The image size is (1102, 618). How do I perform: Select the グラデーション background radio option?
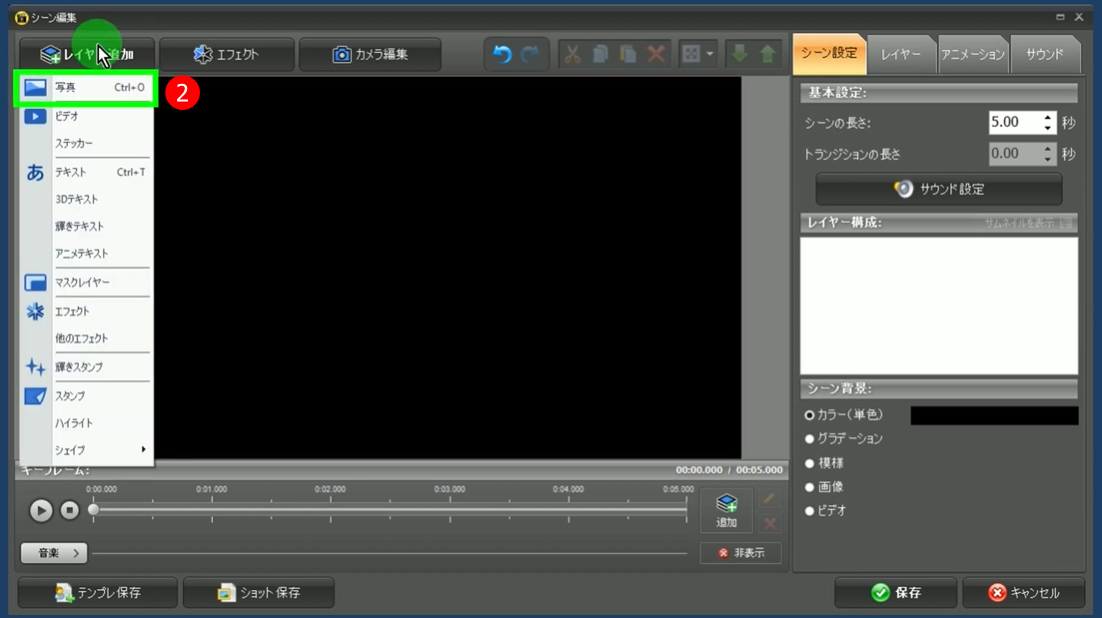[x=810, y=439]
